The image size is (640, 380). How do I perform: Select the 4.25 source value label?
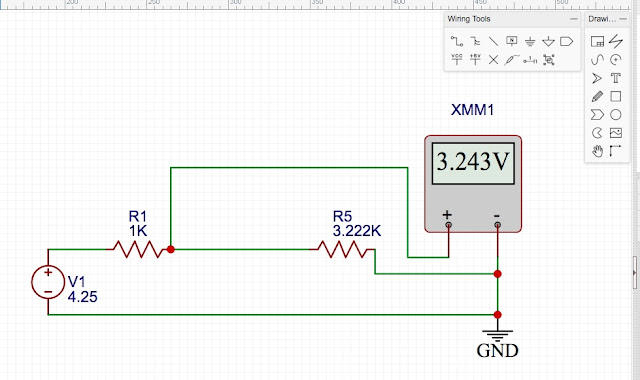pyautogui.click(x=82, y=297)
